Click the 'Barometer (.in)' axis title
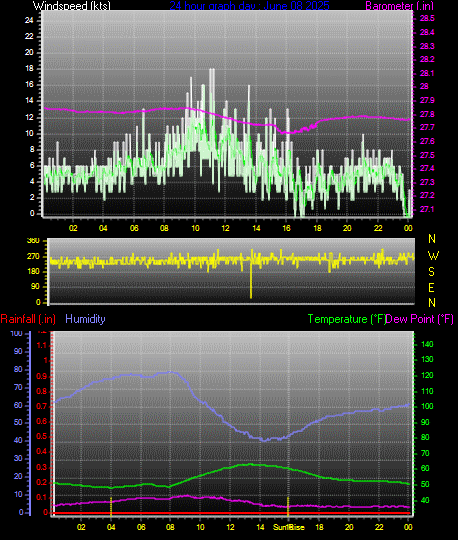 pyautogui.click(x=399, y=6)
